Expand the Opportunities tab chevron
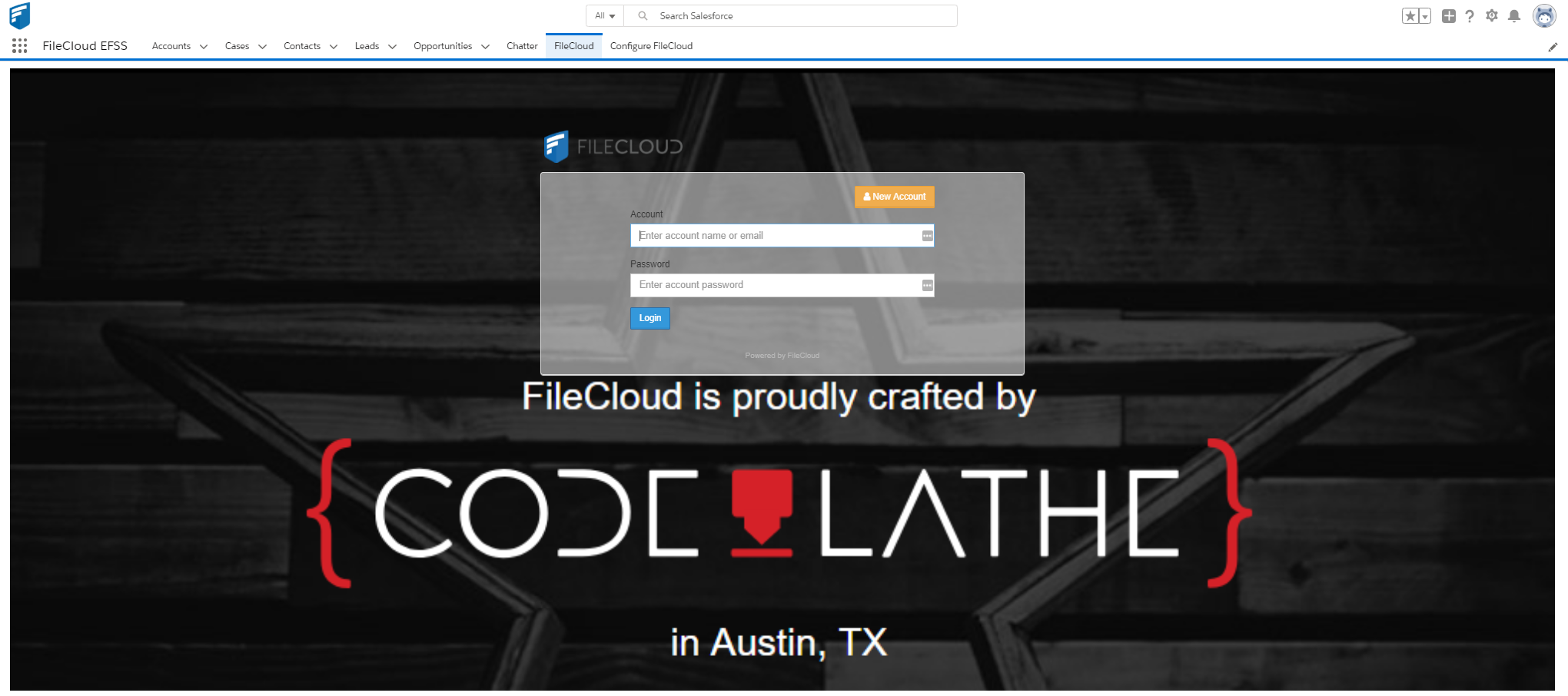Viewport: 1568px width, 696px height. 485,47
